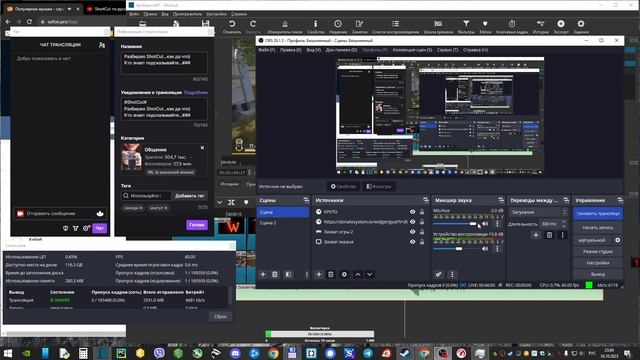Open OBS Справка menu
This screenshot has height=360, width=640.
476,50
